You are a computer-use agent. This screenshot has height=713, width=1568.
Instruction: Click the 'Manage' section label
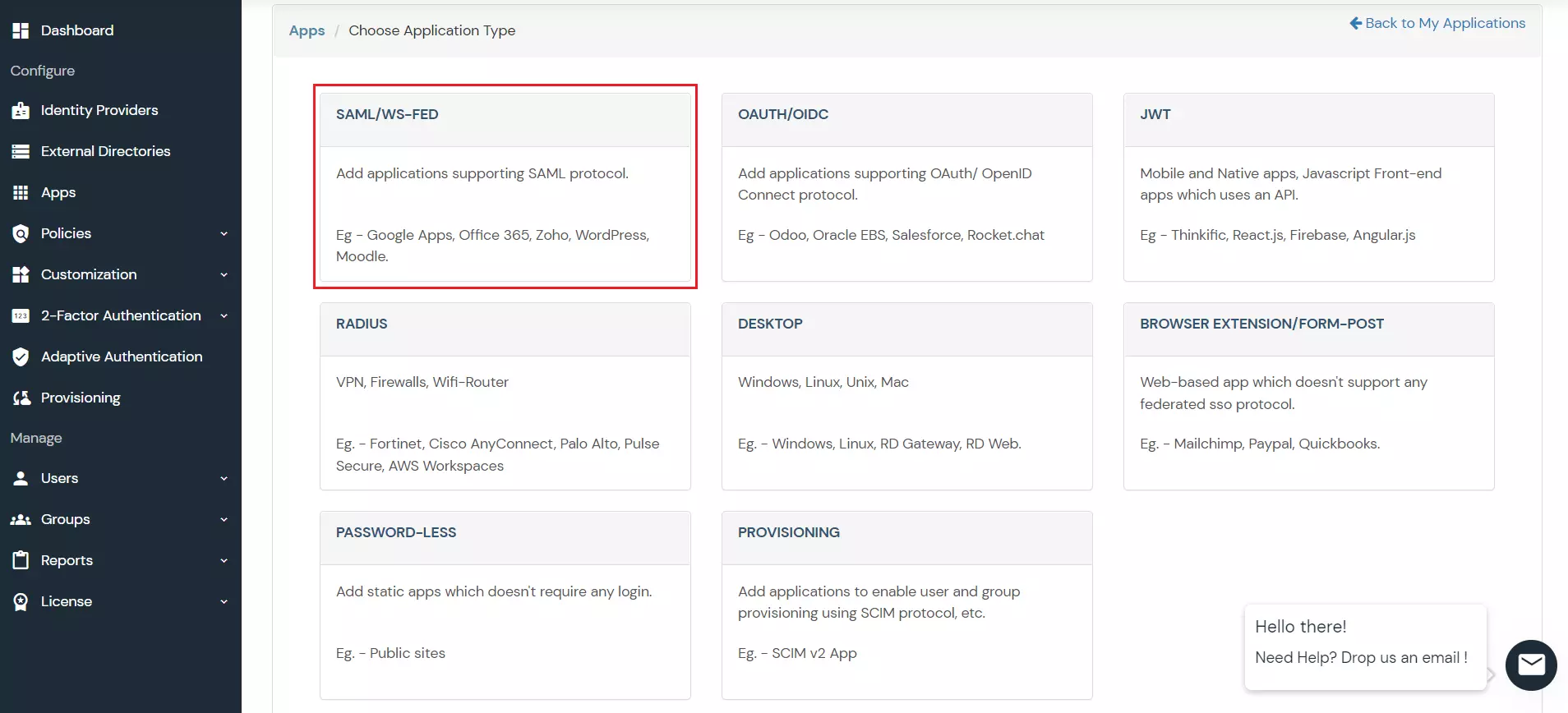coord(36,438)
